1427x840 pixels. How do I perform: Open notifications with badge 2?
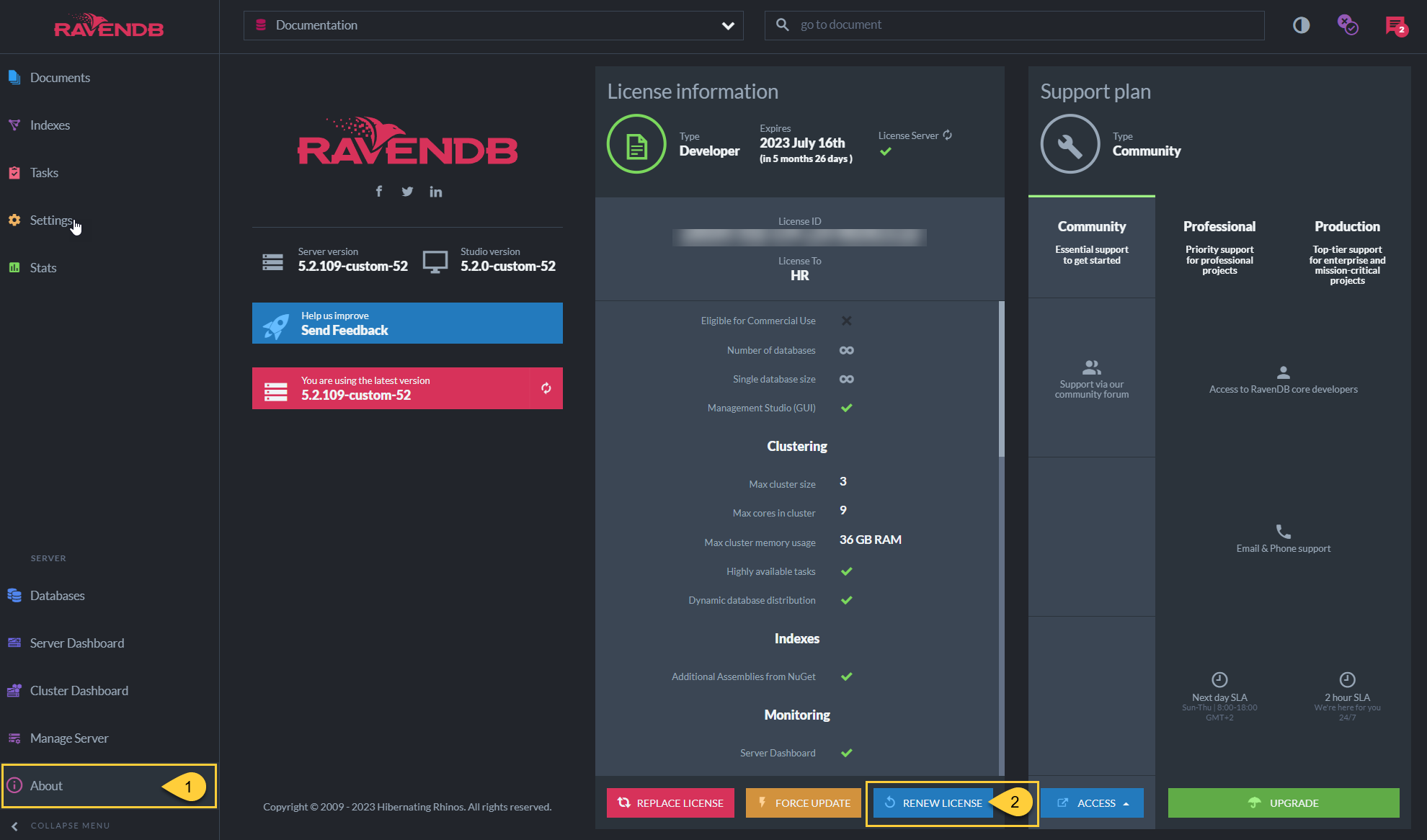coord(1396,26)
